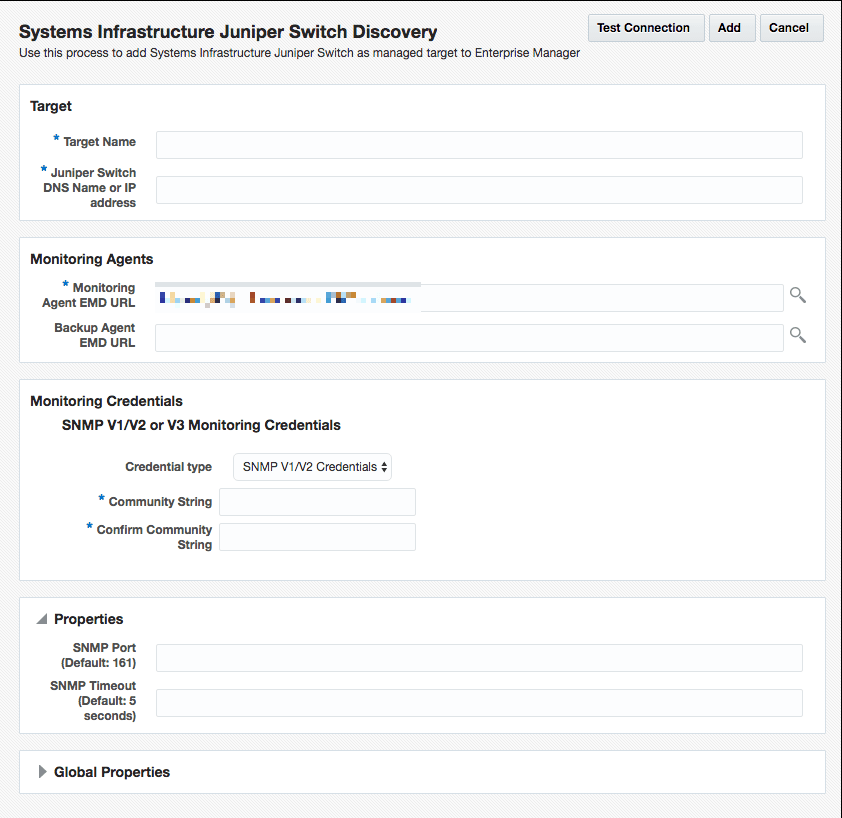Click the Cancel button
This screenshot has width=842, height=818.
792,28
